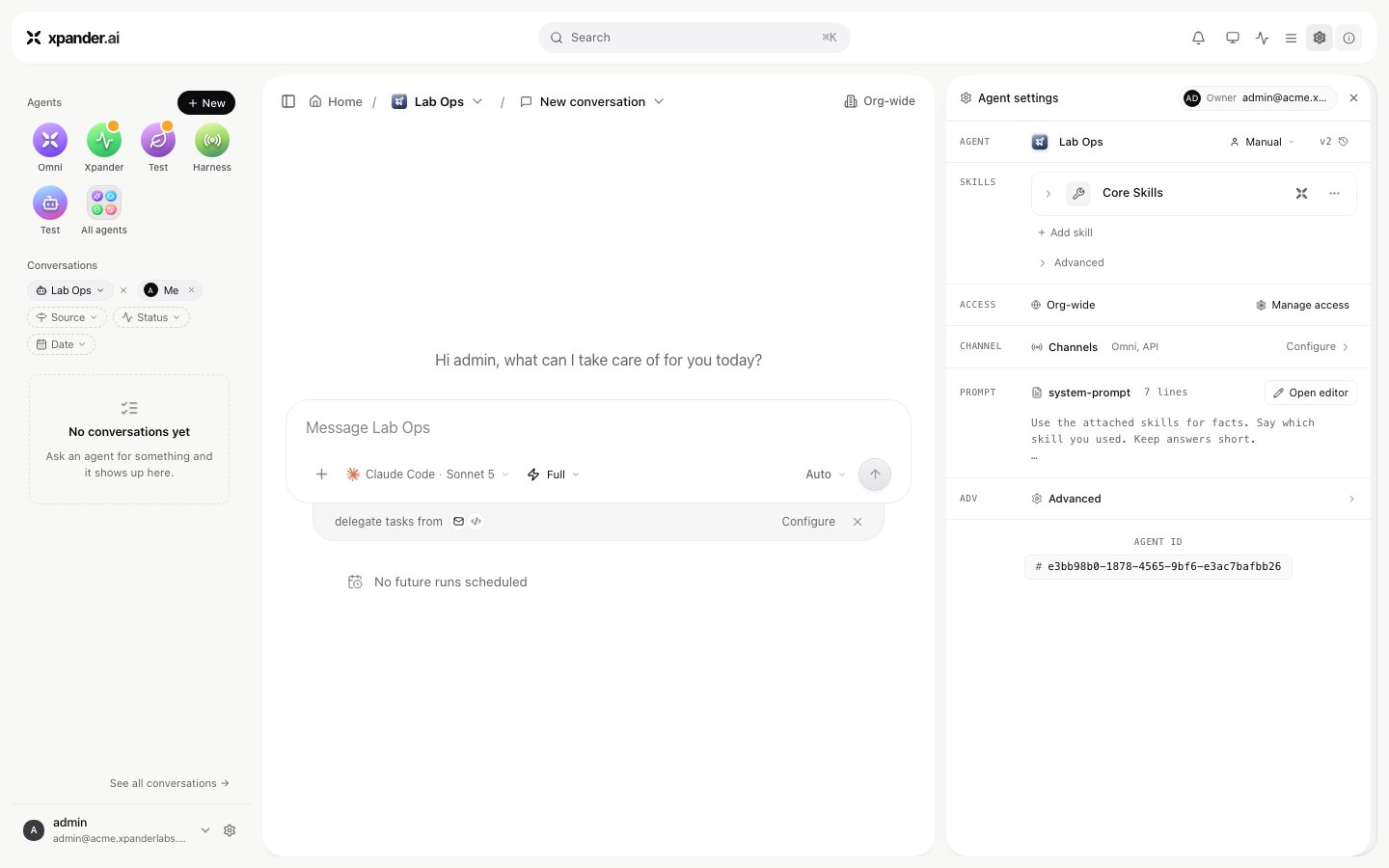Click the xpander logo icon on Core Skills
Image resolution: width=1389 pixels, height=868 pixels.
pos(1302,194)
